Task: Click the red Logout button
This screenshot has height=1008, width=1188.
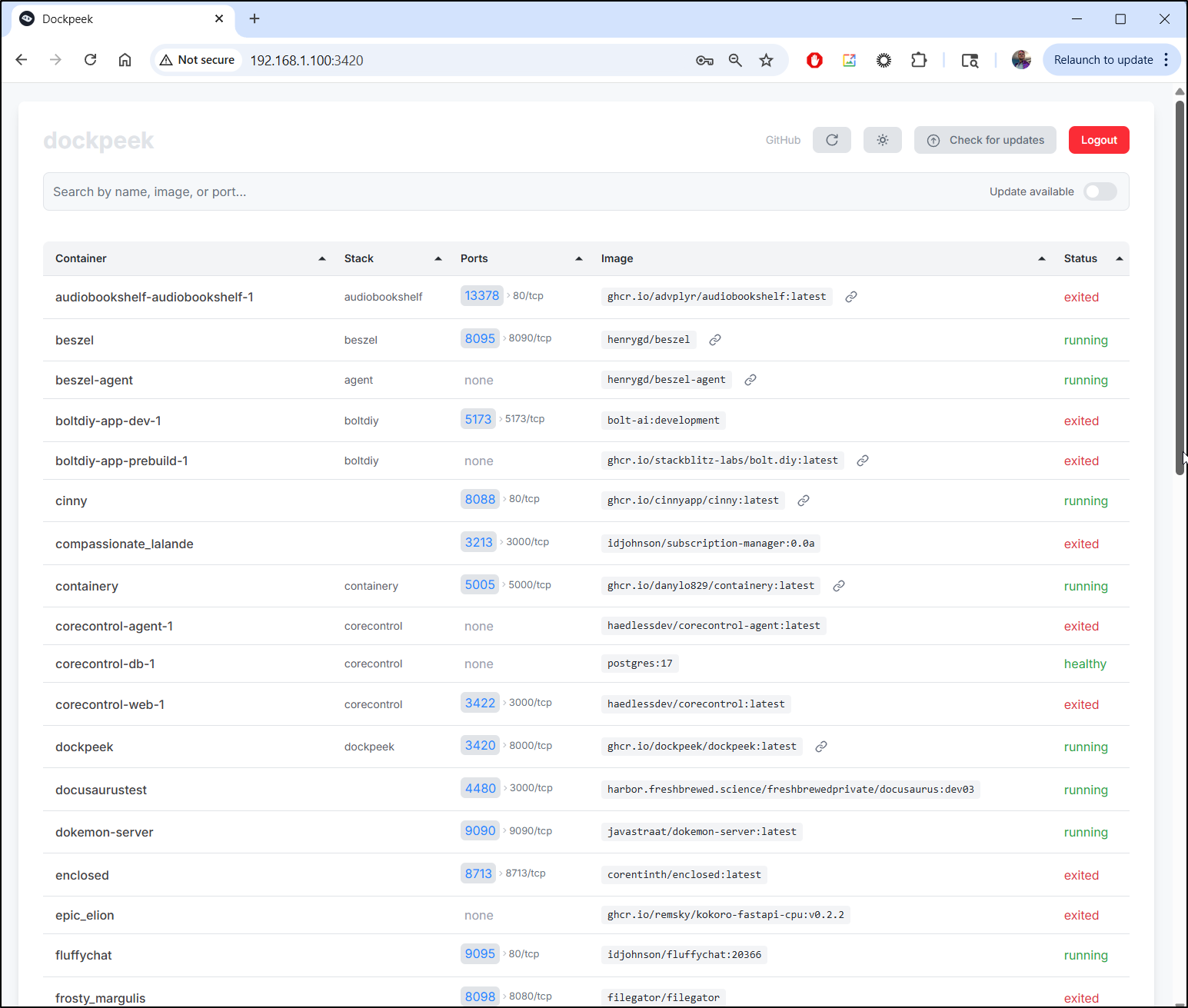Action: coord(1099,140)
